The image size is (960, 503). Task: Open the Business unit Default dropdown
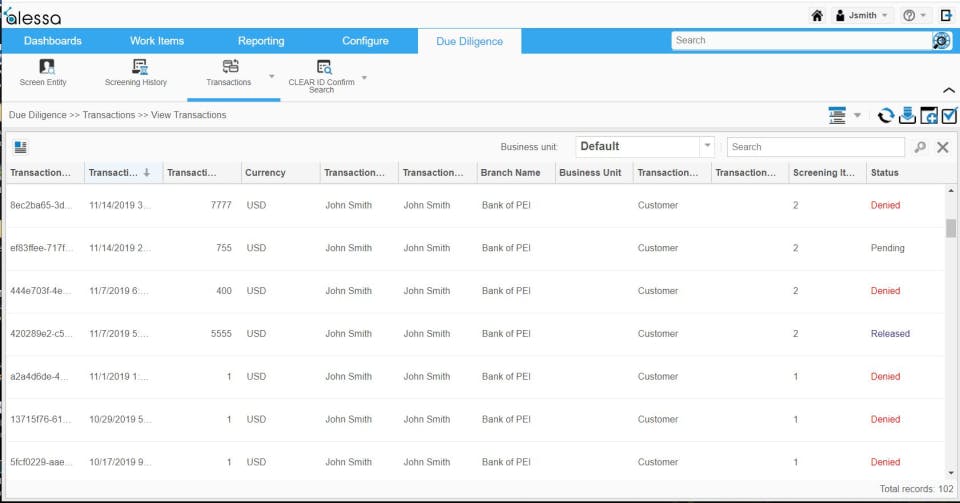[645, 147]
